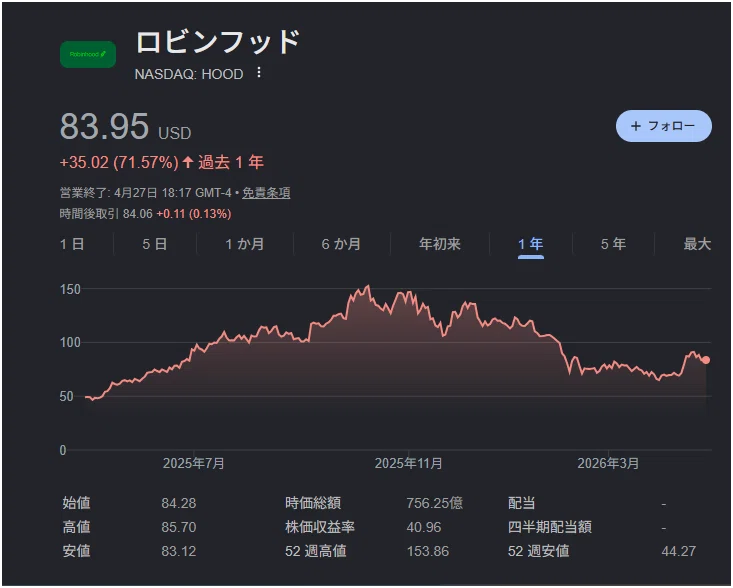Open the three-dot menu beside NASDAQ: HOOD
Viewport: 733px width, 588px height.
[x=259, y=73]
